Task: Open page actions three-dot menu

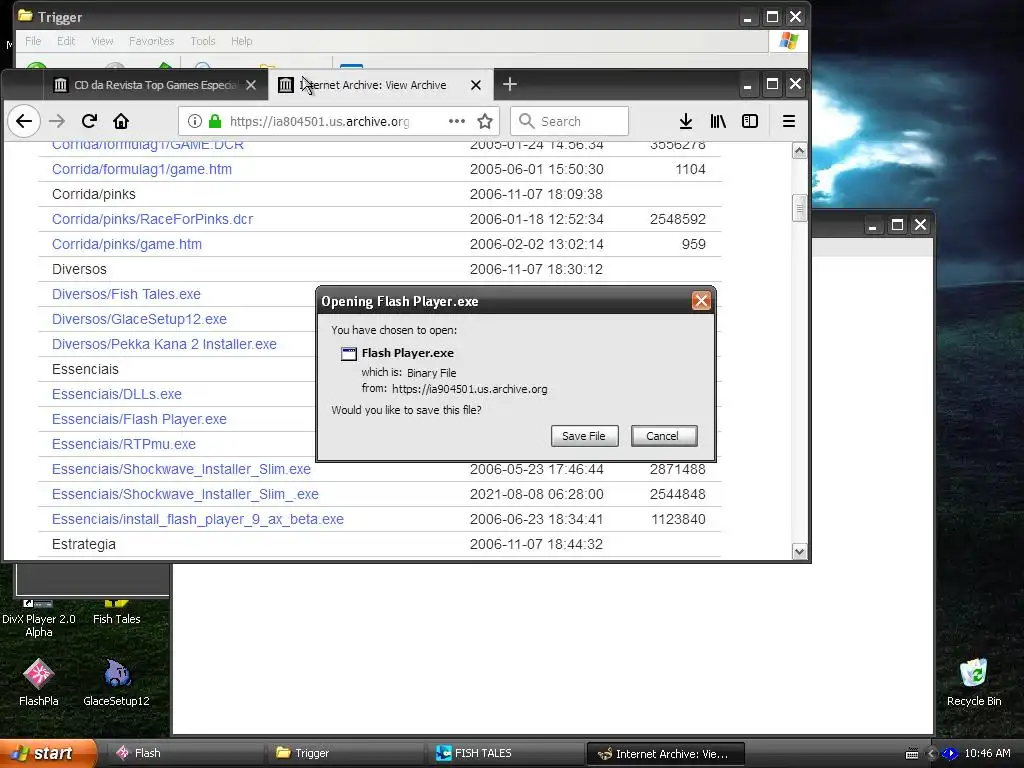Action: pos(456,121)
